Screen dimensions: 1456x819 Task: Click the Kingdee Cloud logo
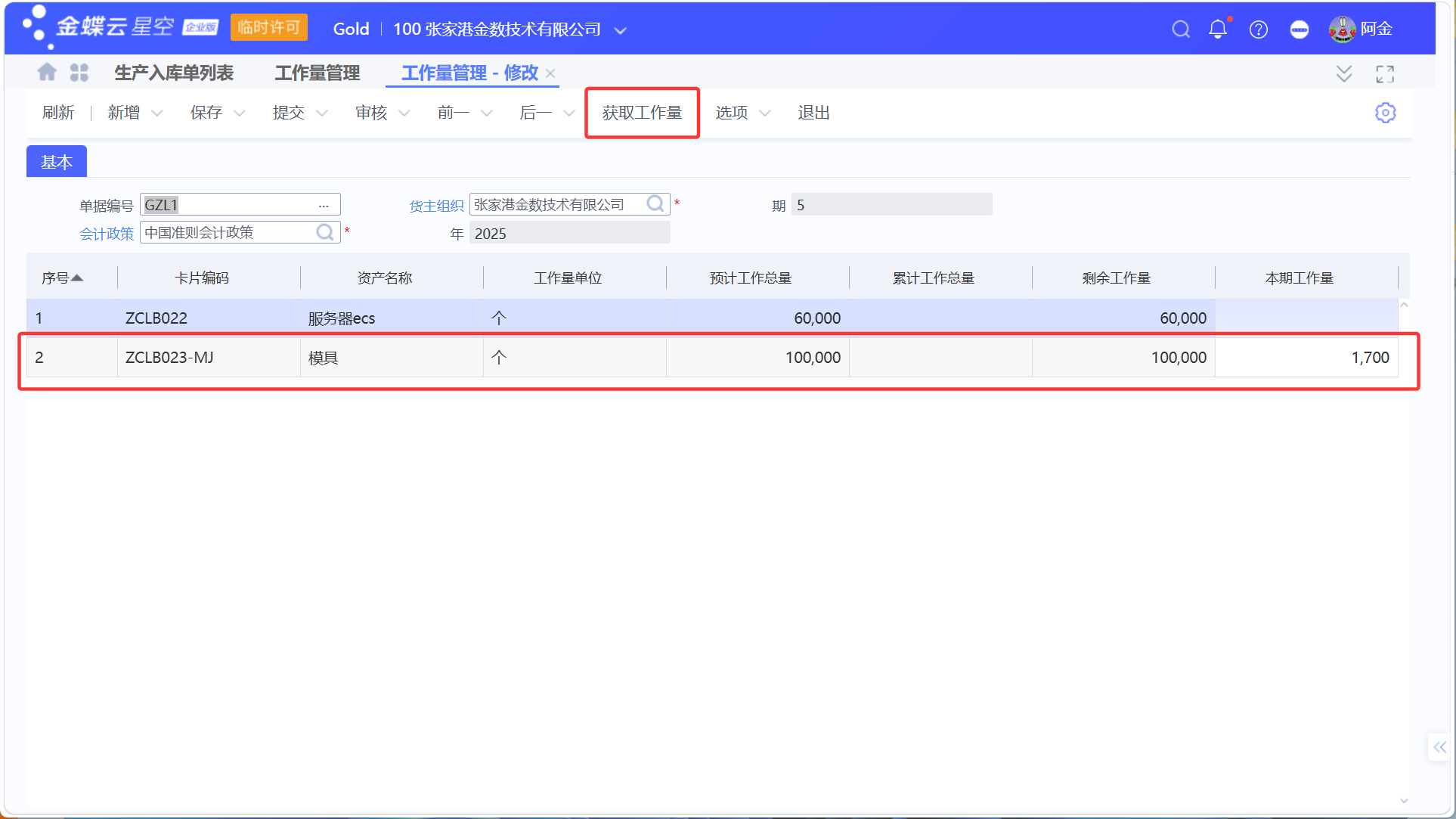click(121, 27)
